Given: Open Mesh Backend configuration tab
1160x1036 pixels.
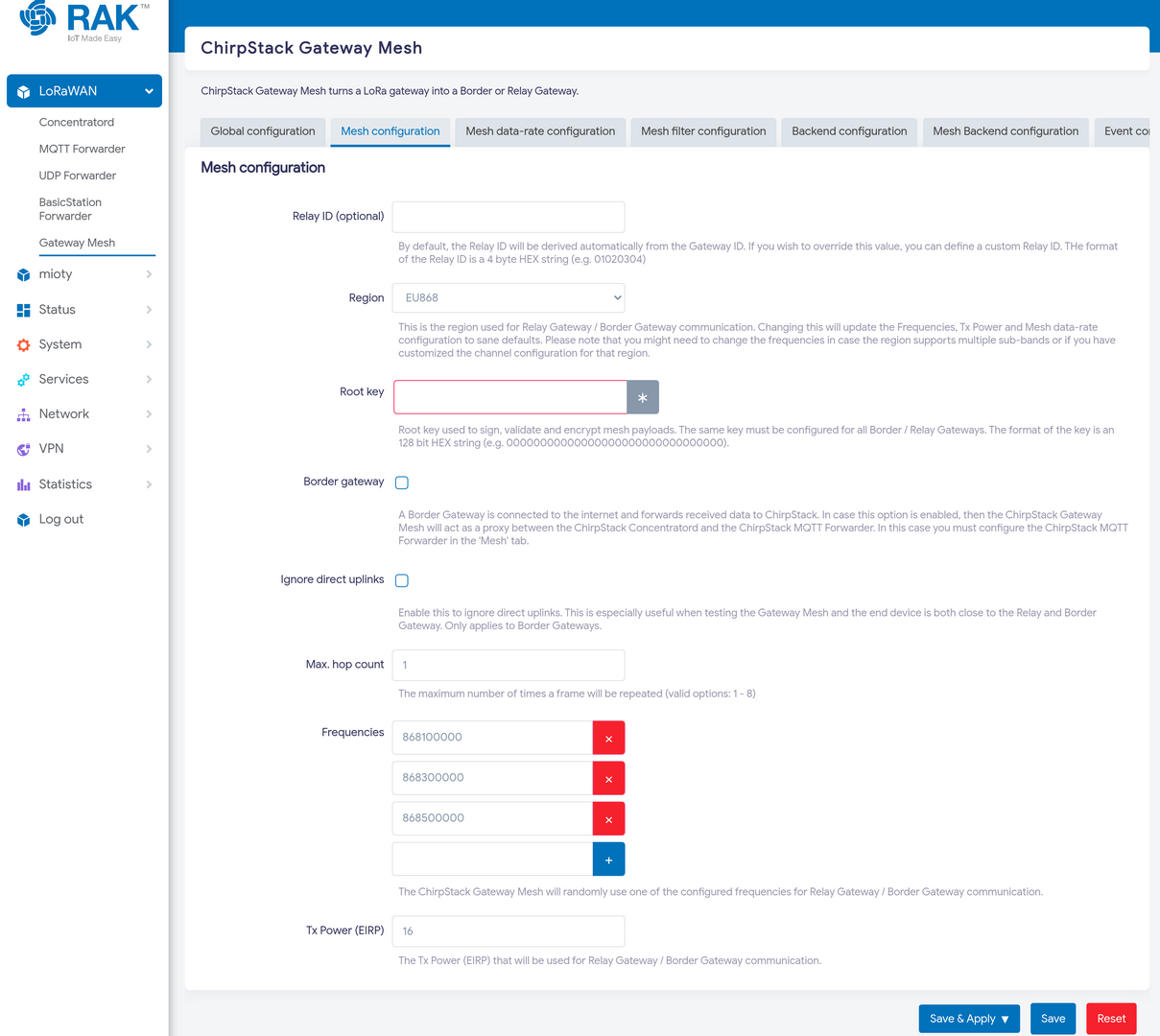Looking at the screenshot, I should (x=1006, y=131).
